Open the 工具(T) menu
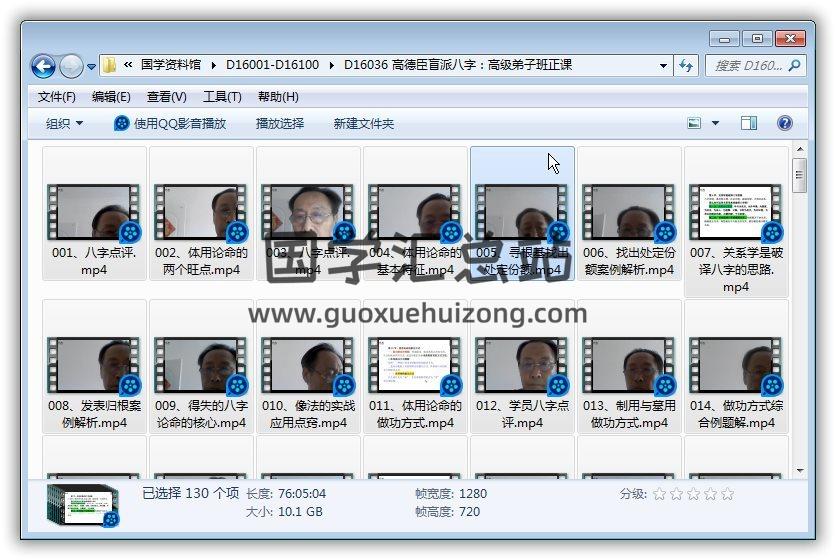 (222, 97)
